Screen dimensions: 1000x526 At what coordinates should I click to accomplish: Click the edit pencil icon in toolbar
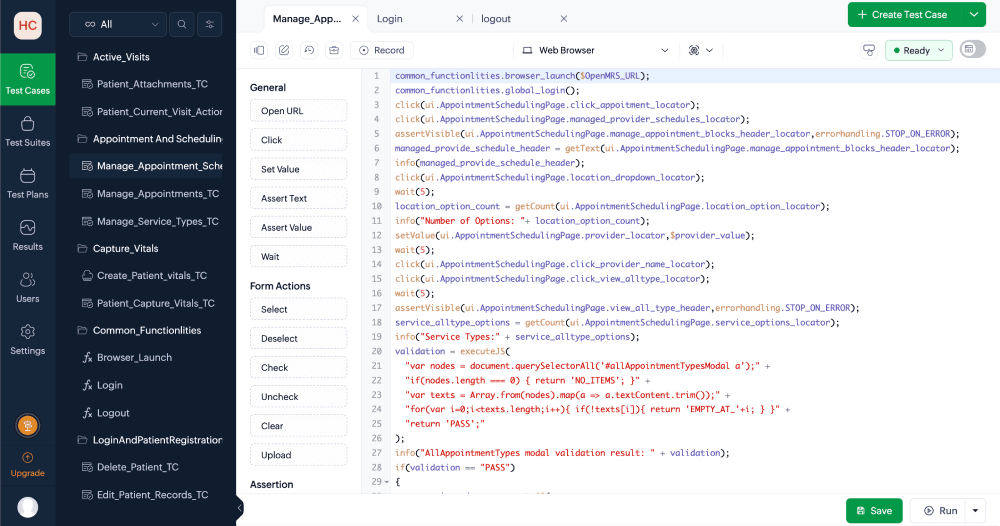click(284, 50)
